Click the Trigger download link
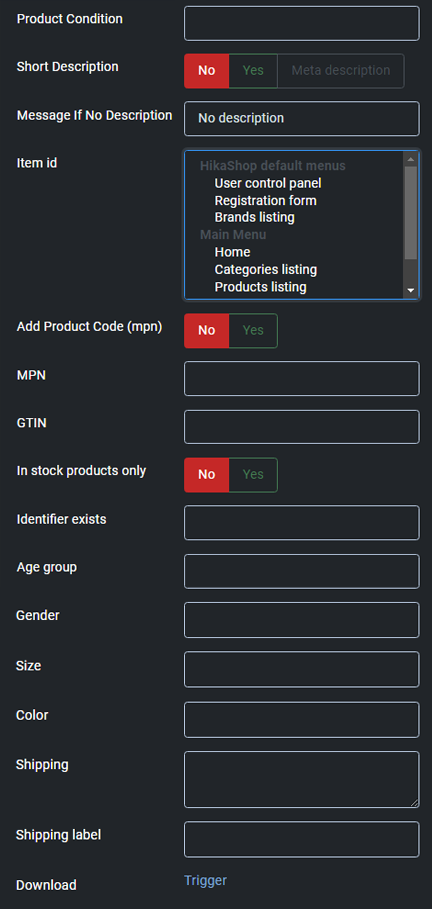This screenshot has width=432, height=909. point(205,881)
